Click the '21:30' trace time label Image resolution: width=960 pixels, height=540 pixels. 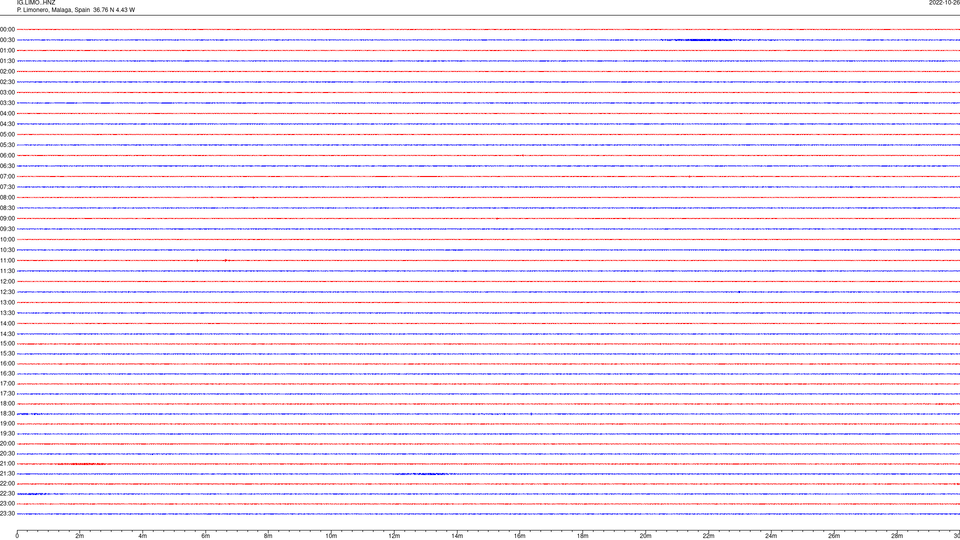pos(7,474)
